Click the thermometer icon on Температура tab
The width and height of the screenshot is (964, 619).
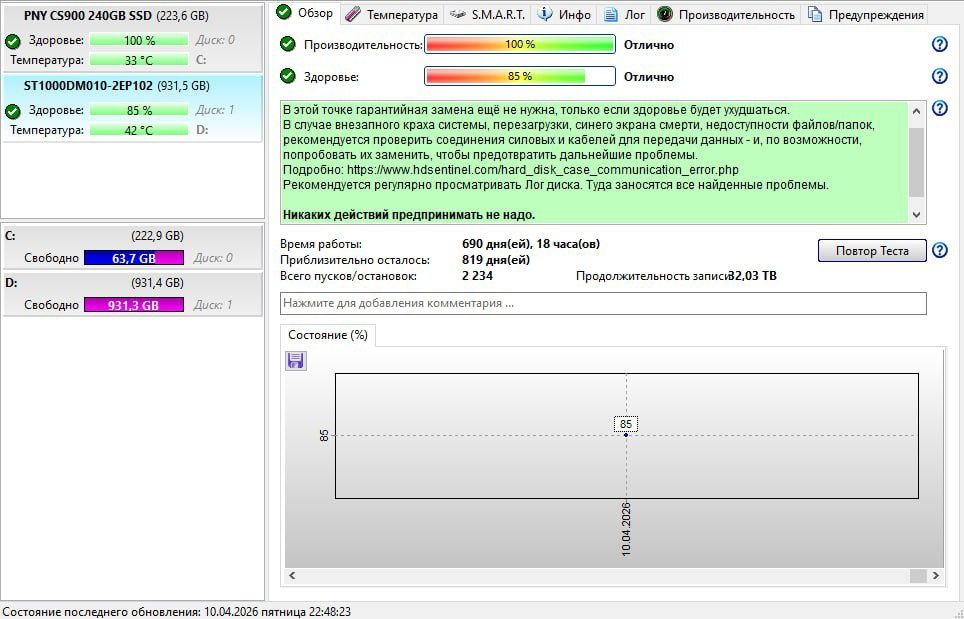tap(352, 15)
